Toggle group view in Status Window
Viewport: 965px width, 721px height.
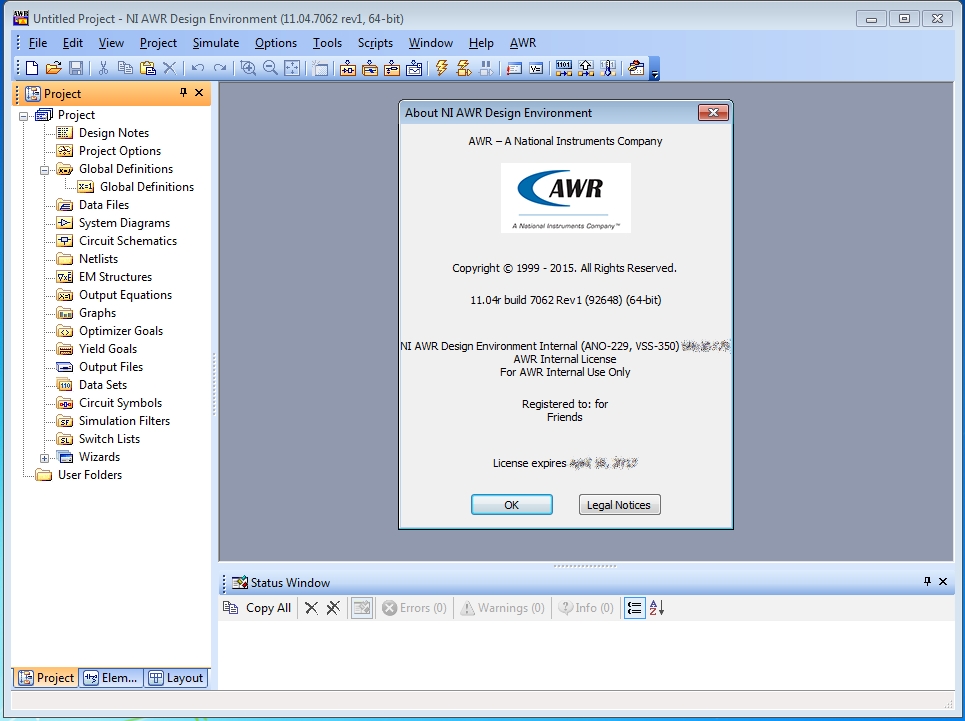click(x=635, y=608)
